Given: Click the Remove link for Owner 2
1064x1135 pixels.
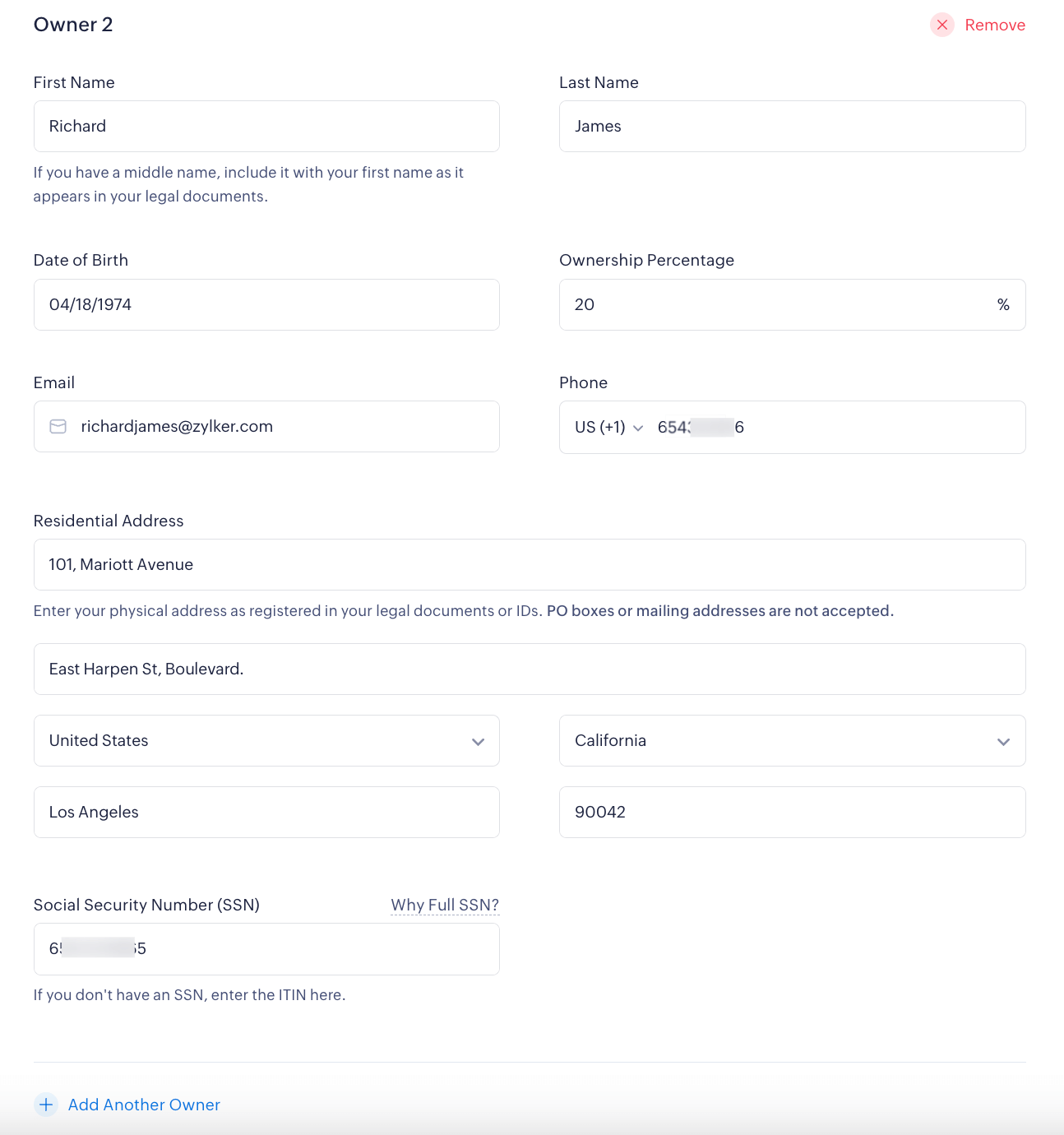Looking at the screenshot, I should coord(994,25).
